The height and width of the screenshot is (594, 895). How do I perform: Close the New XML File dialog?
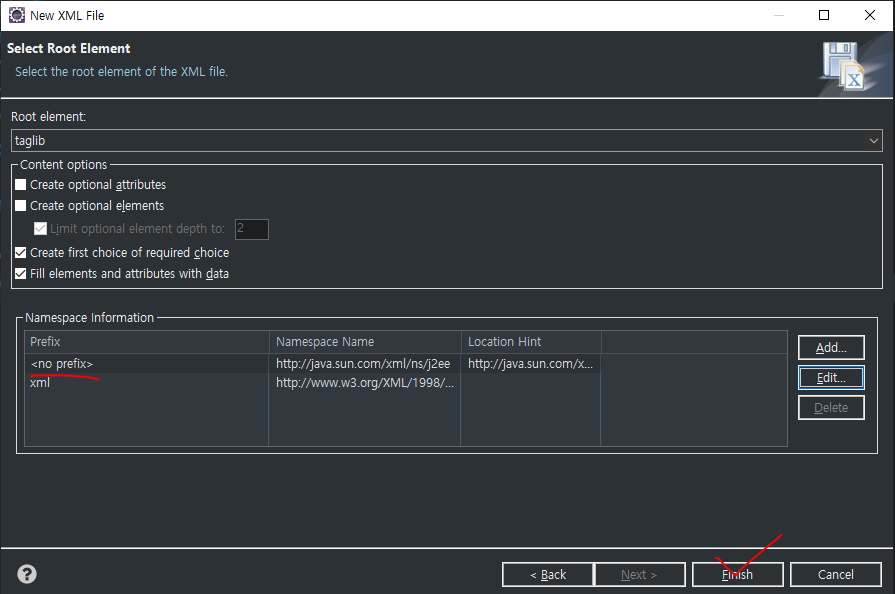tap(870, 15)
